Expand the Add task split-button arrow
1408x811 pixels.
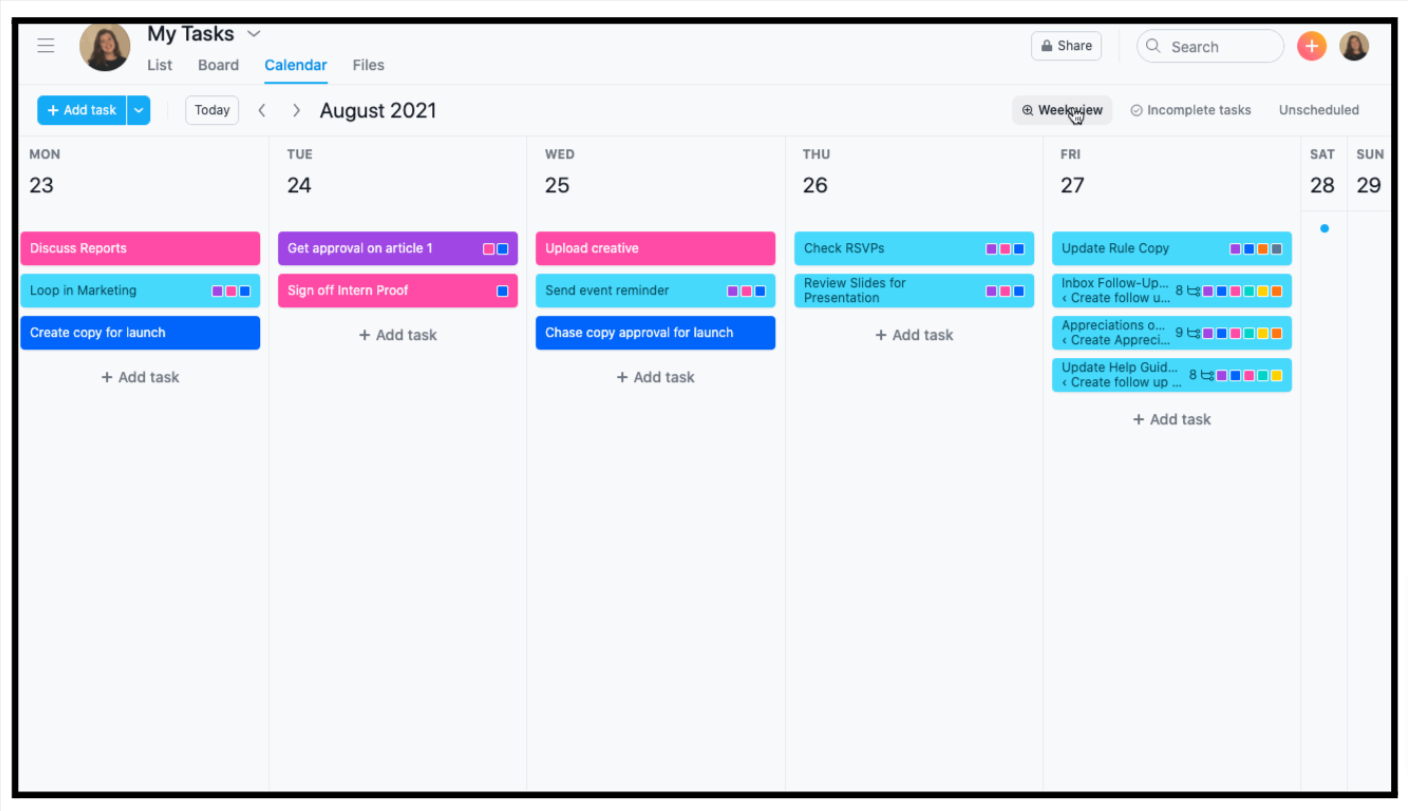[138, 110]
